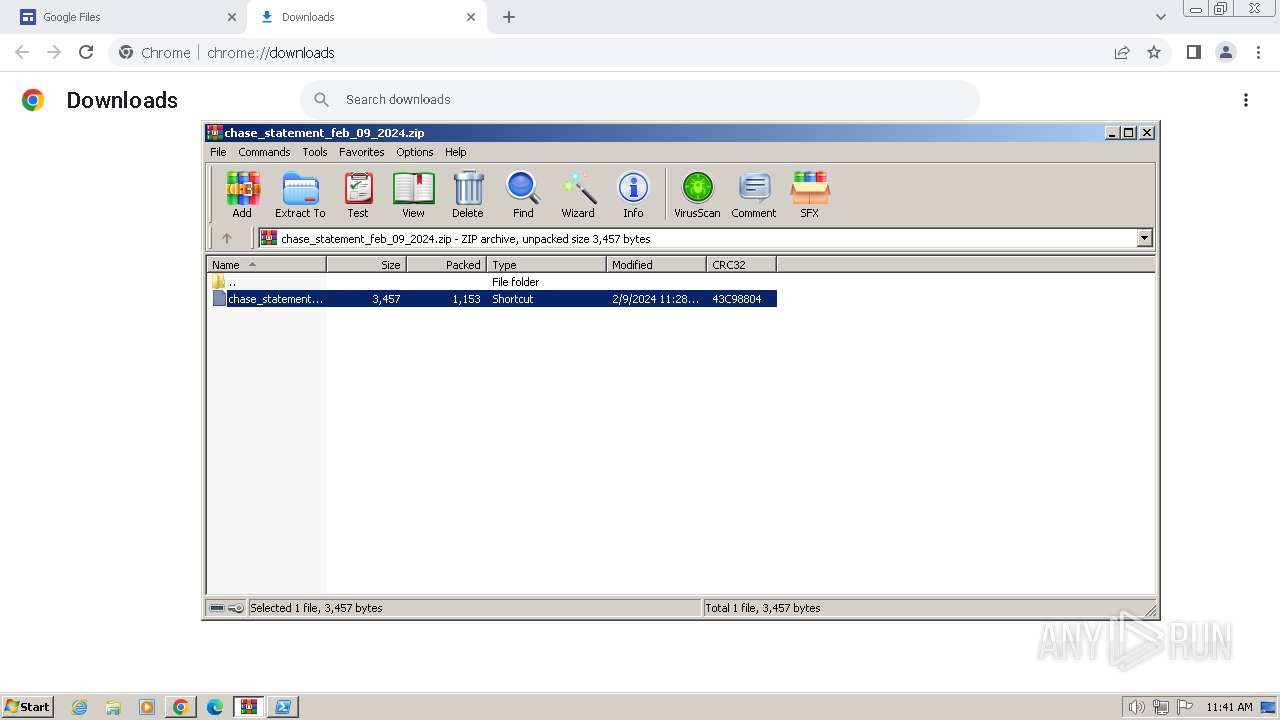Sort files by CRC32 column header
The width and height of the screenshot is (1280, 720).
(x=741, y=265)
